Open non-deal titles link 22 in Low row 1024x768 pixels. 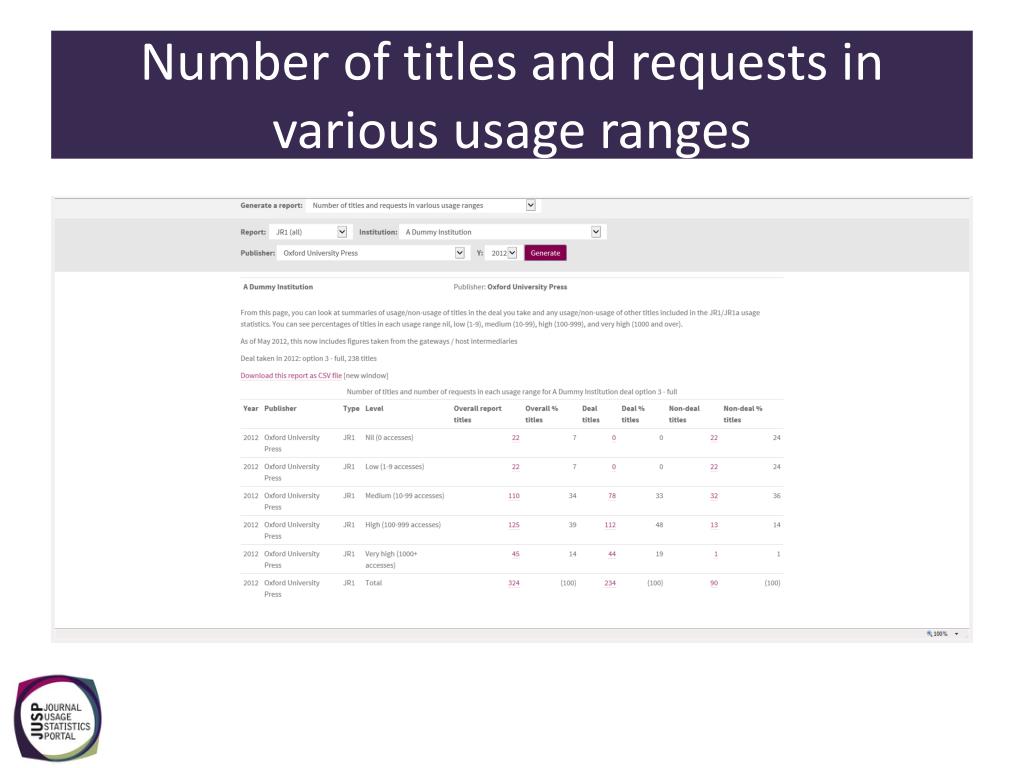point(714,467)
